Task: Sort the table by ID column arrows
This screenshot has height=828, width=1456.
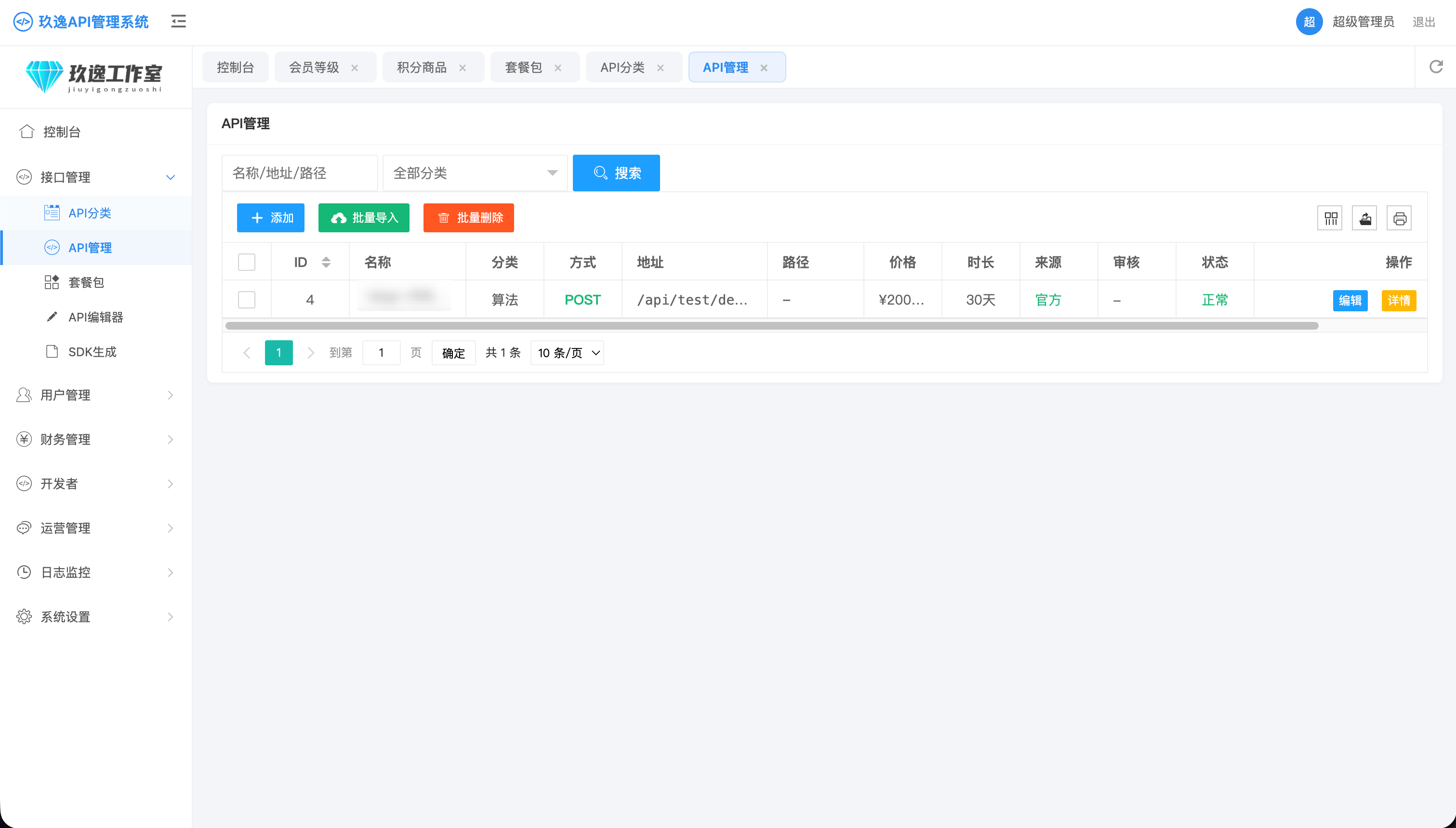Action: coord(326,262)
